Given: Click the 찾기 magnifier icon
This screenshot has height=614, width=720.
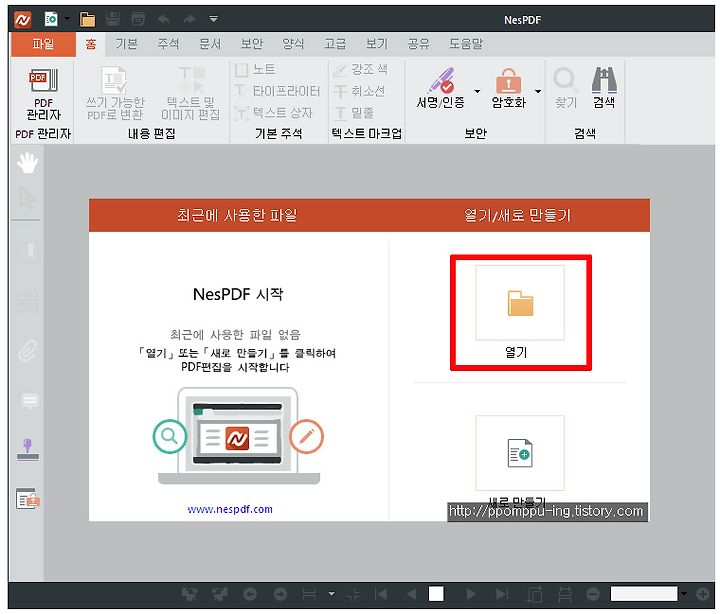Looking at the screenshot, I should click(x=565, y=79).
